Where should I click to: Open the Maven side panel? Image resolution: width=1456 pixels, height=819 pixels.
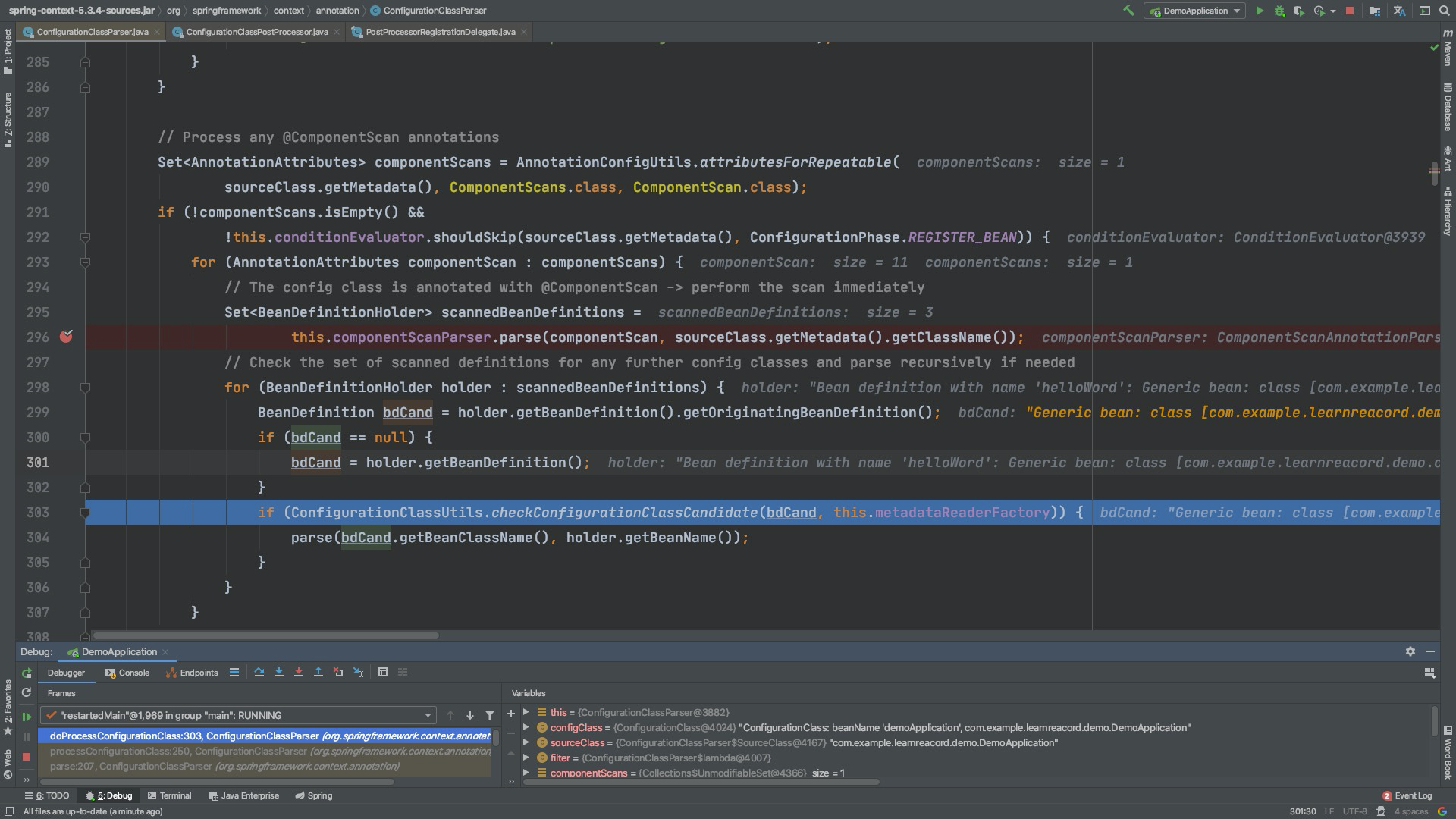[x=1448, y=49]
